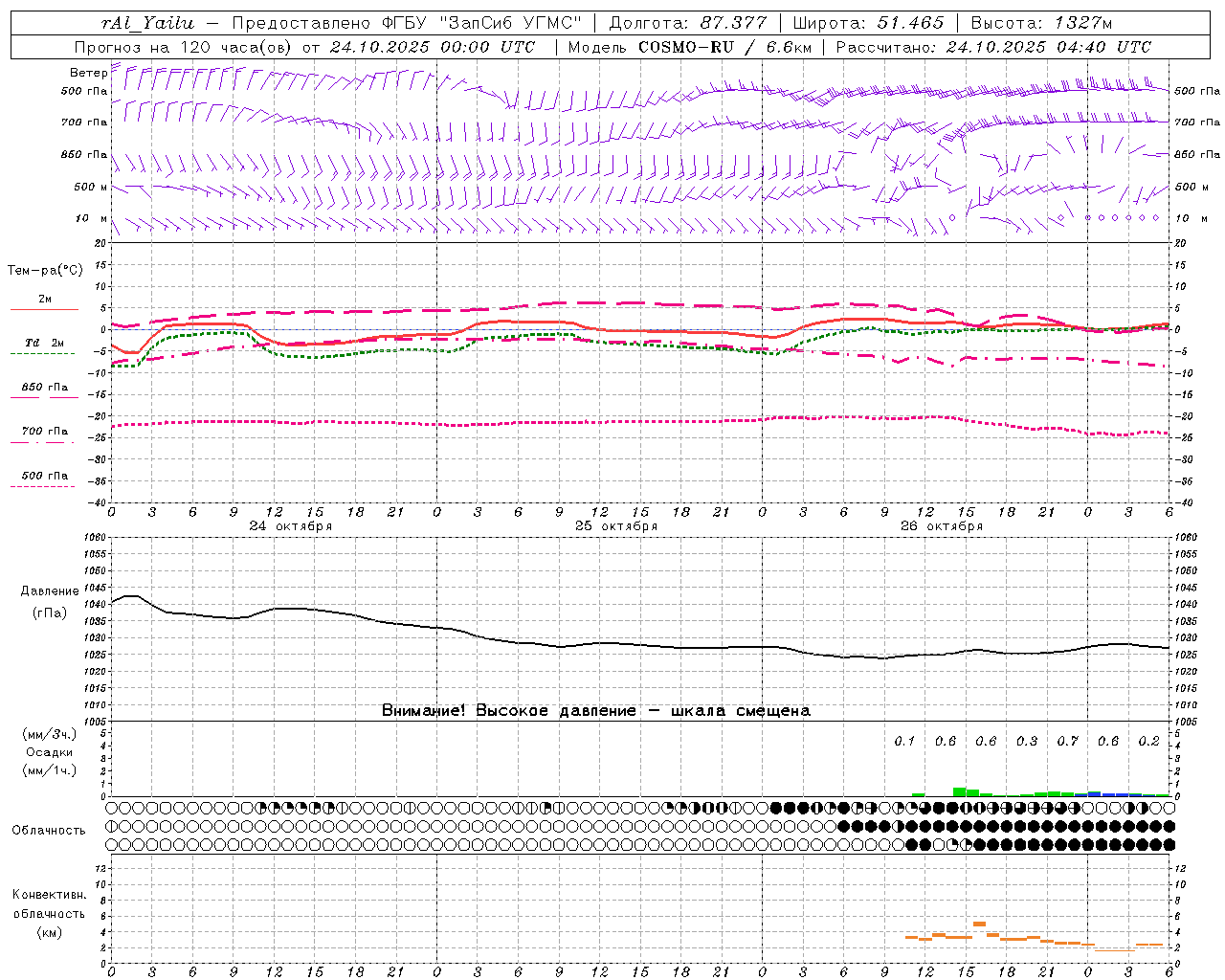Click the Ветер wind panel label
The width and height of the screenshot is (1225, 980).
click(88, 73)
